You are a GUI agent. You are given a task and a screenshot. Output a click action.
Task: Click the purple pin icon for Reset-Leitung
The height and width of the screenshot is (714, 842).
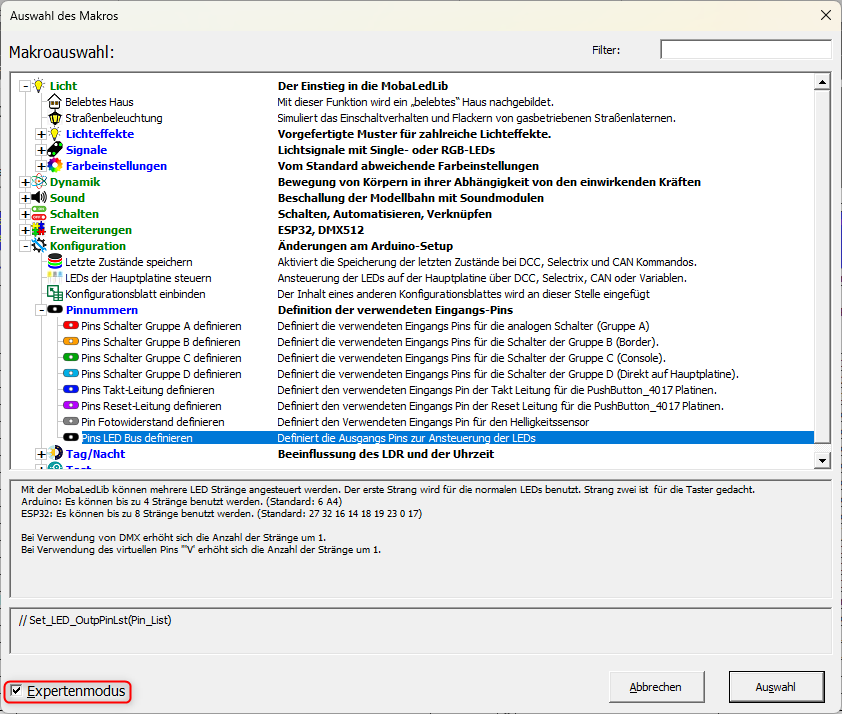point(71,406)
